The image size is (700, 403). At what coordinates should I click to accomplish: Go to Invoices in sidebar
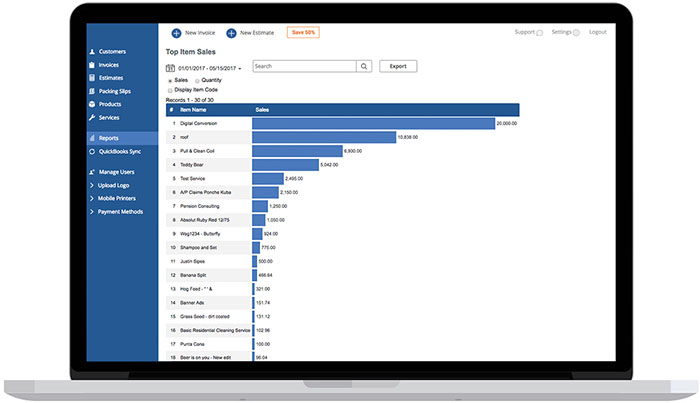pos(108,65)
